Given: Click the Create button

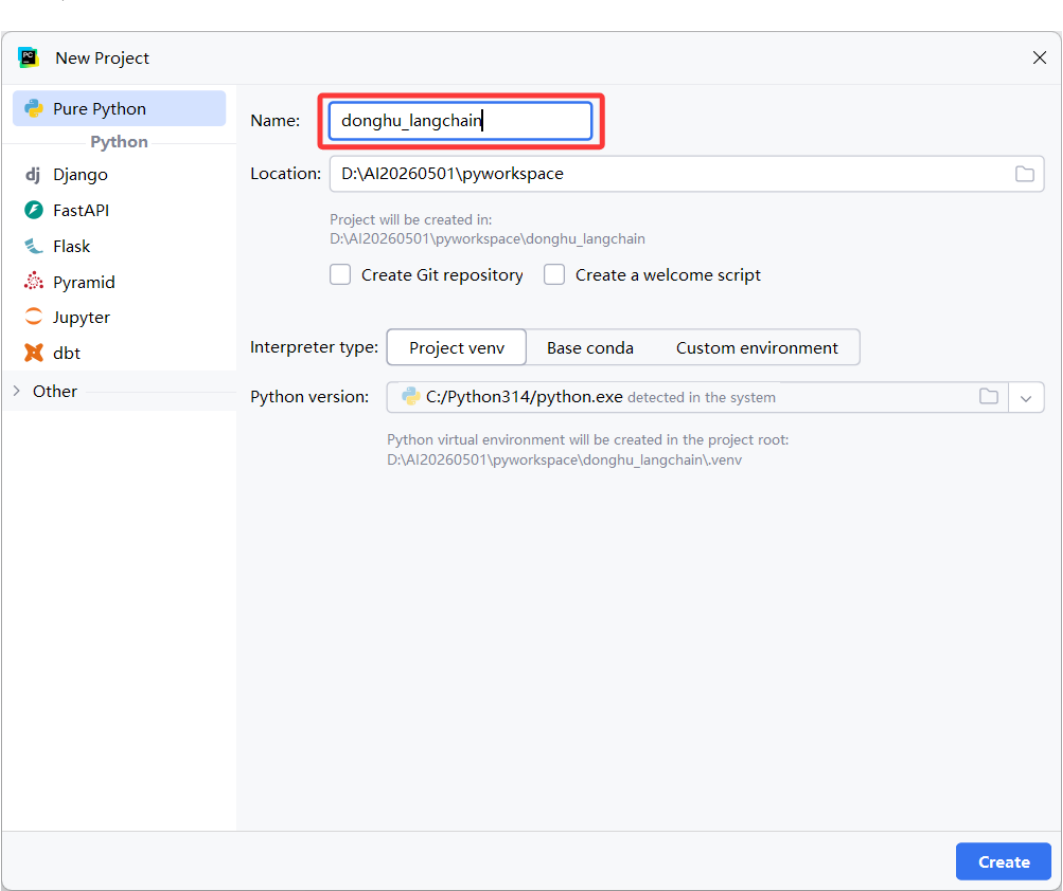Looking at the screenshot, I should click(1003, 861).
